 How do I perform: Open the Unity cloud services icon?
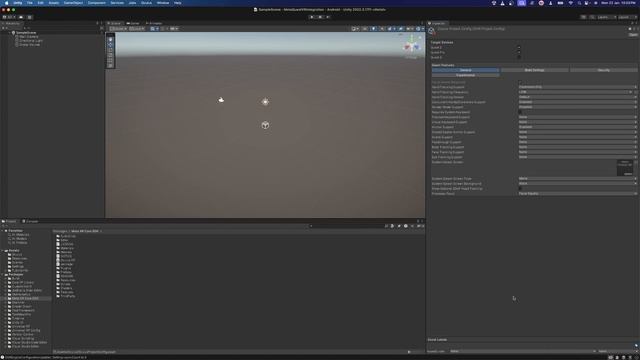[21, 17]
